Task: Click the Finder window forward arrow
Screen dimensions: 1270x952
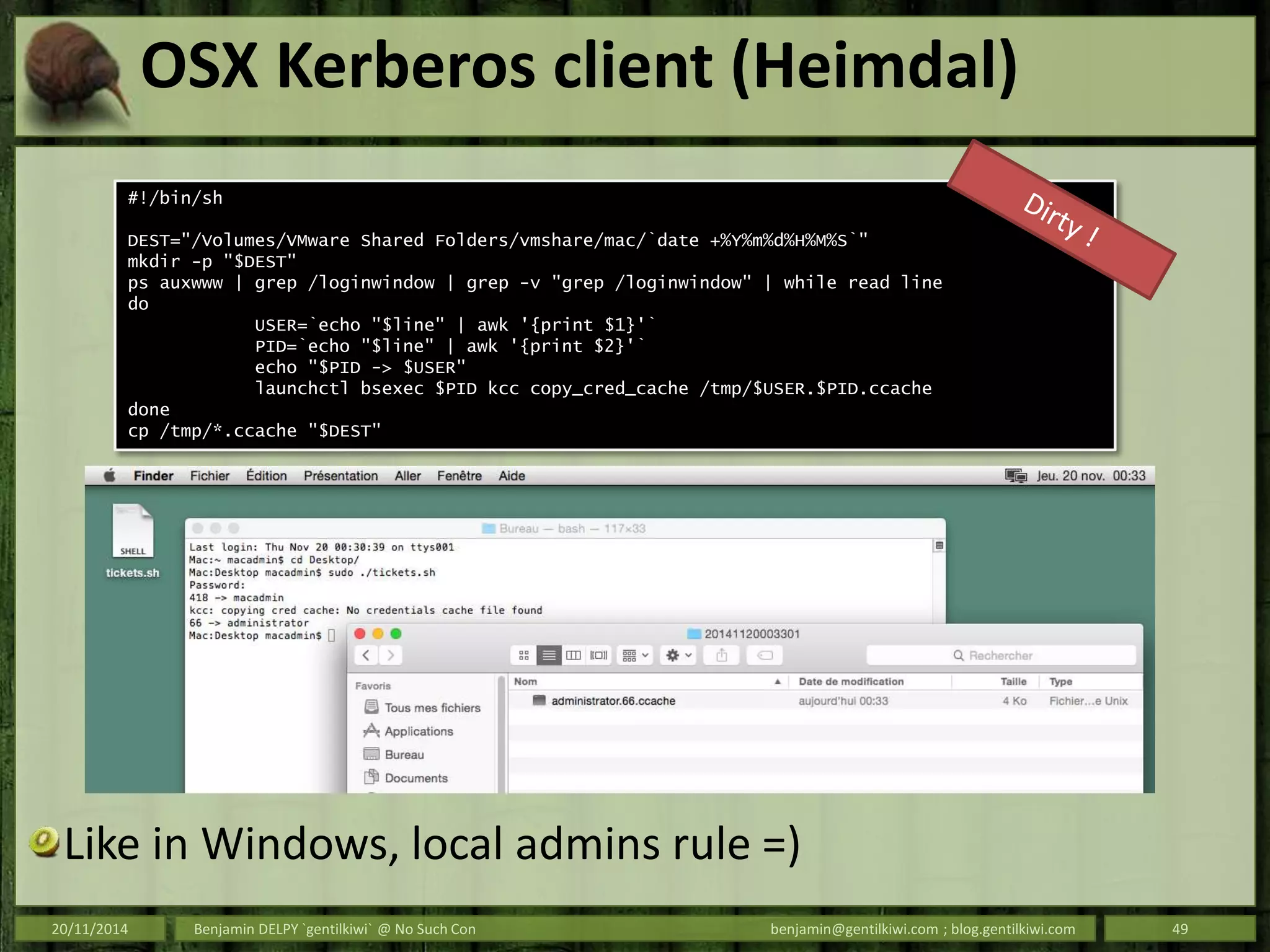Action: [x=391, y=655]
